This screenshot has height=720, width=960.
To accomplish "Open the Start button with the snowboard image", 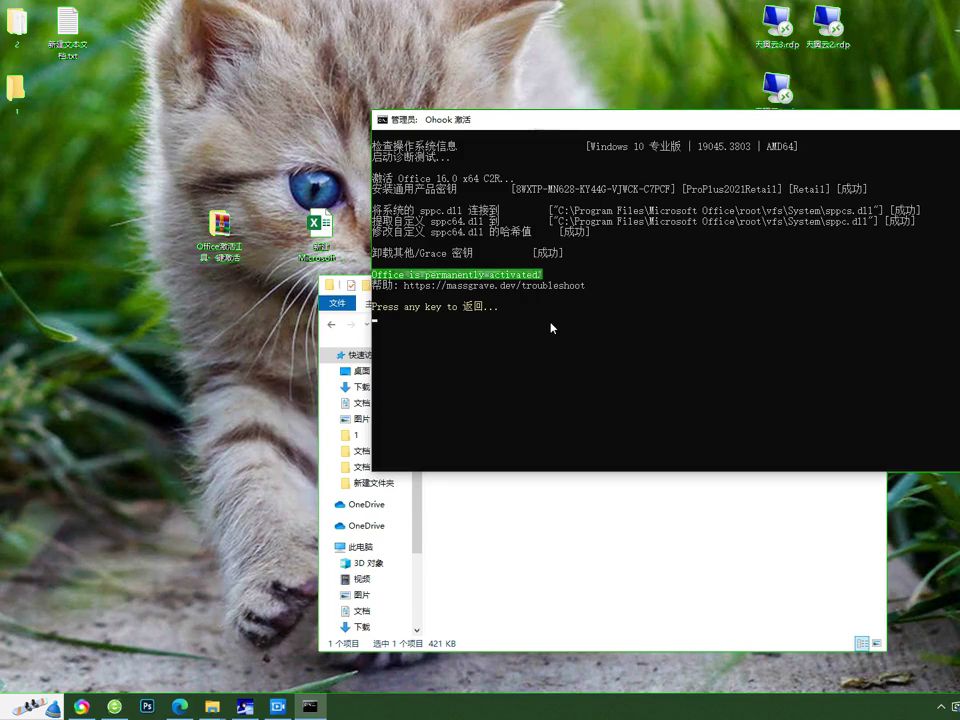I will pos(32,707).
